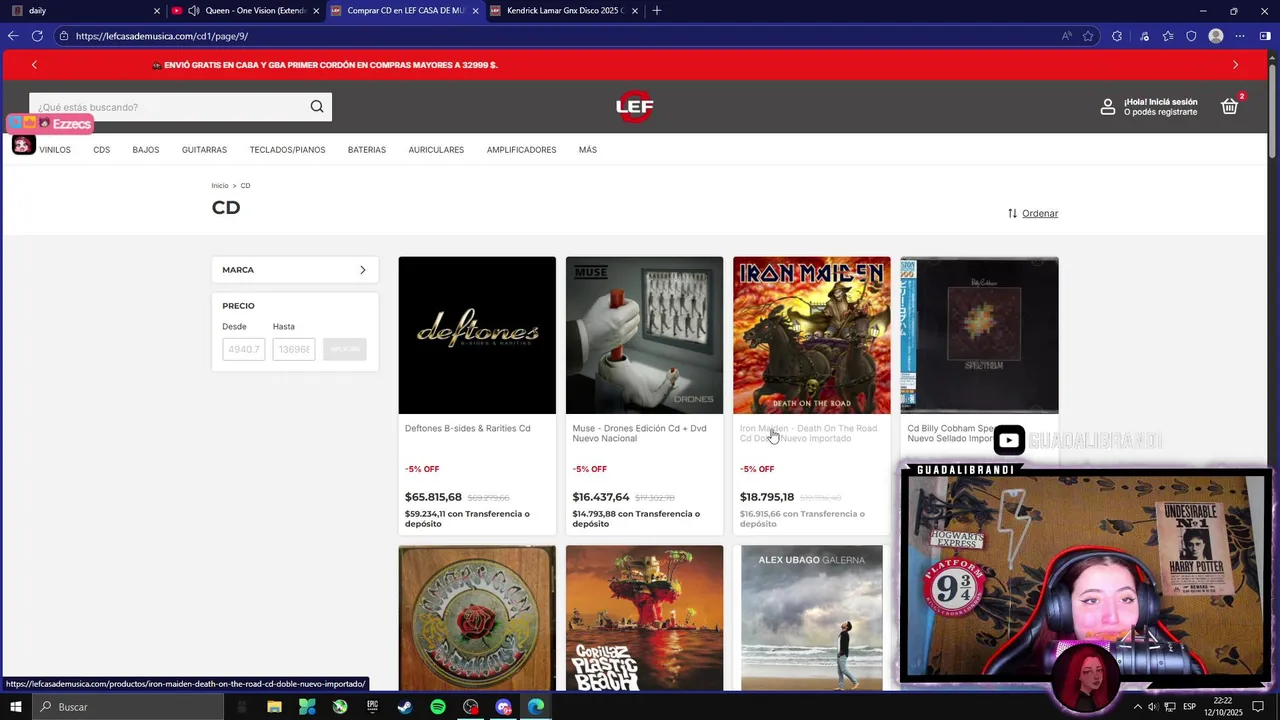Open Favorites list icon in toolbar

pos(1167,36)
